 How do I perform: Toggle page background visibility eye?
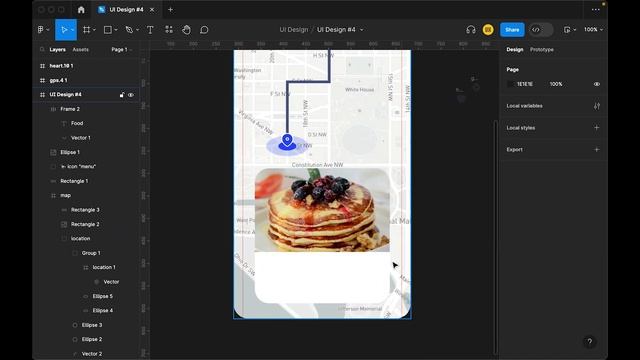[597, 84]
